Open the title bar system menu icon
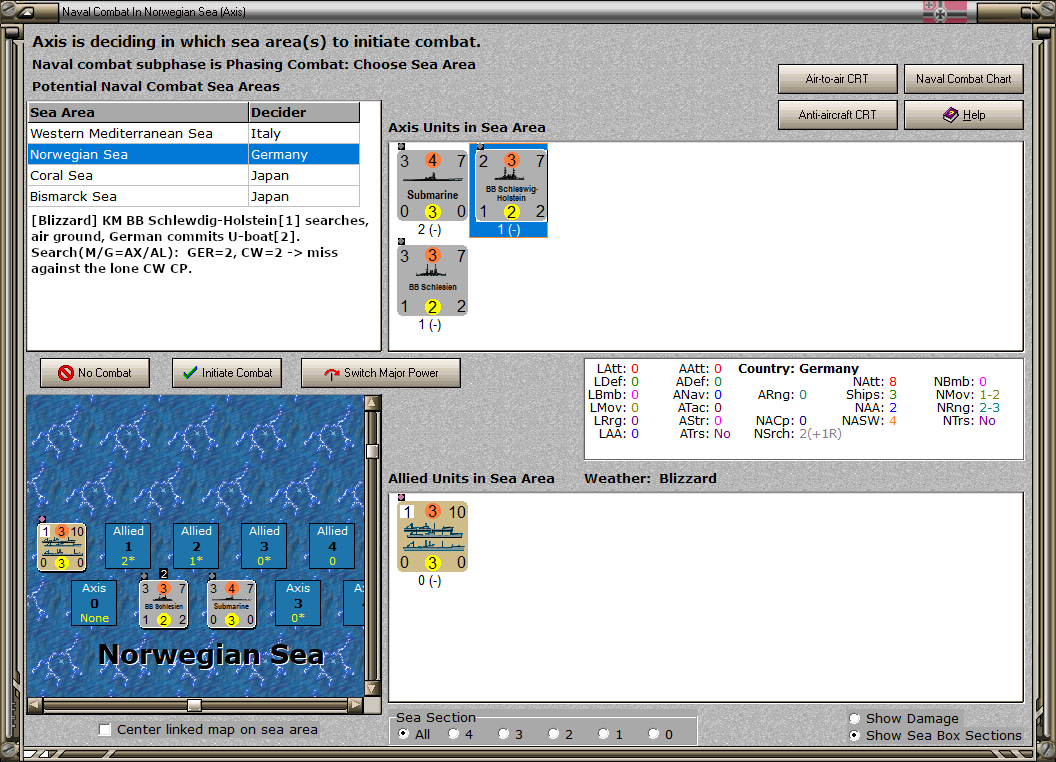1056x762 pixels. coord(26,11)
